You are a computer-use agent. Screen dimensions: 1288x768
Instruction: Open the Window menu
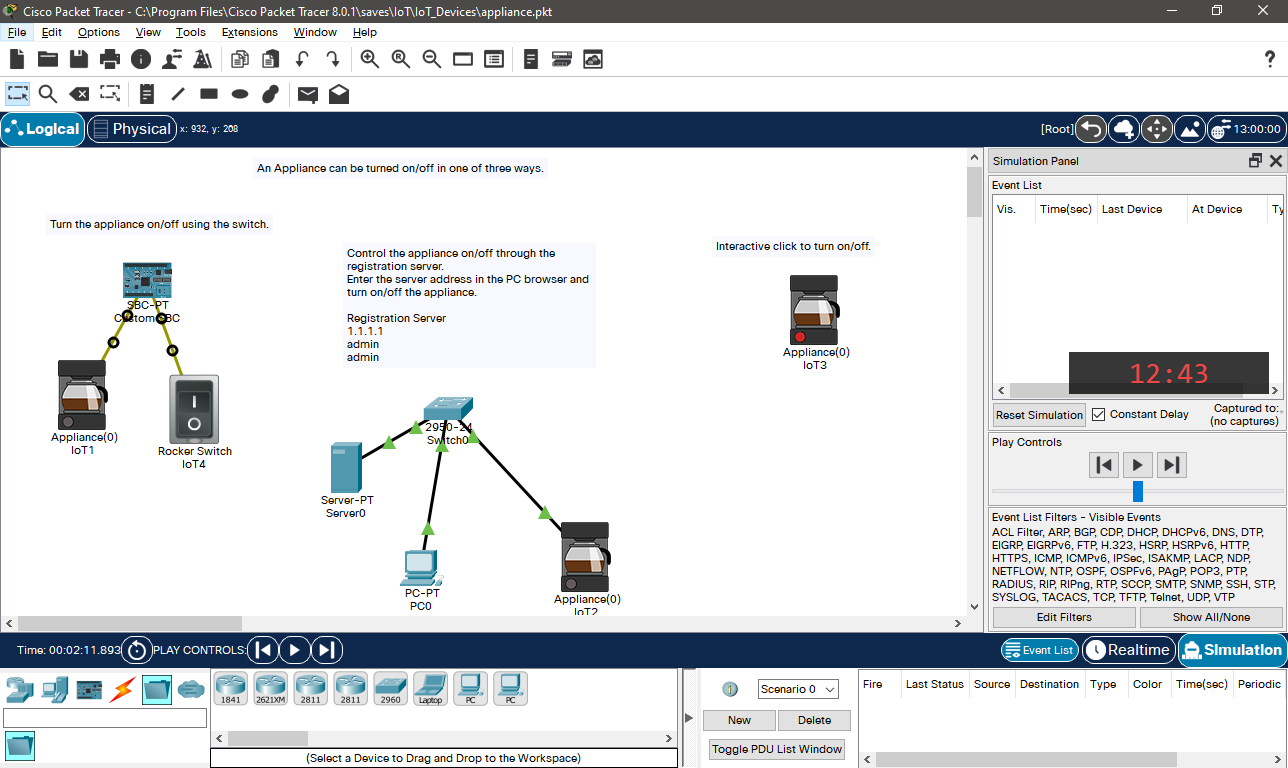(315, 32)
